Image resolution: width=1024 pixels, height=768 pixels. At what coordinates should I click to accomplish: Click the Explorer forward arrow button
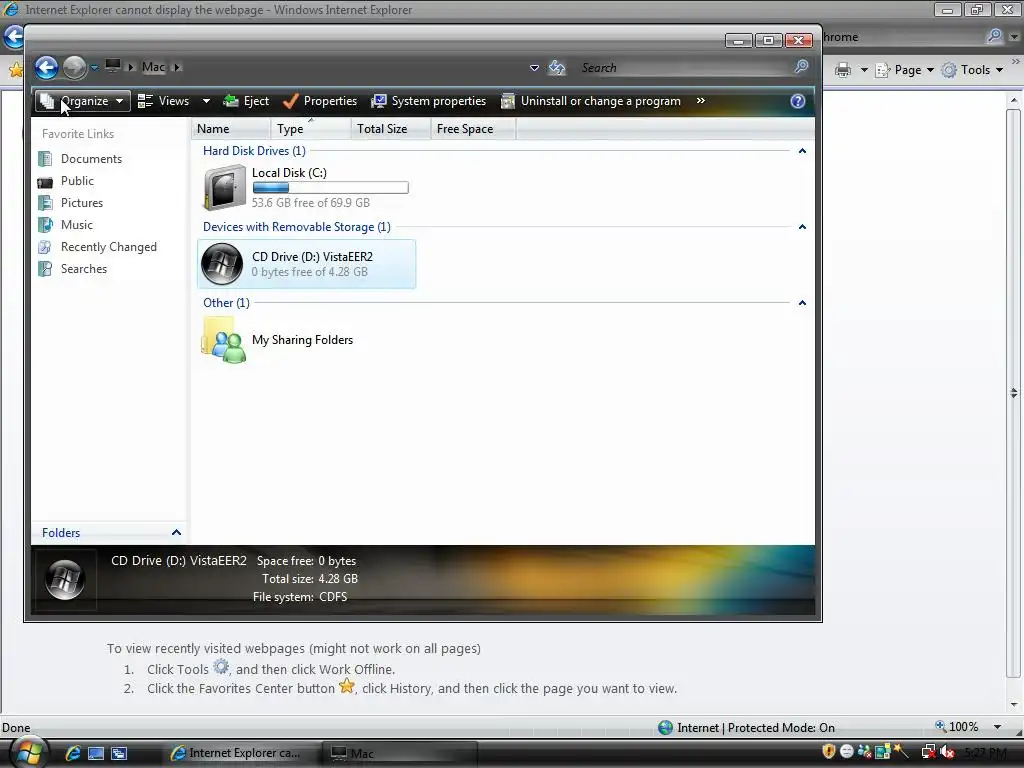click(74, 67)
